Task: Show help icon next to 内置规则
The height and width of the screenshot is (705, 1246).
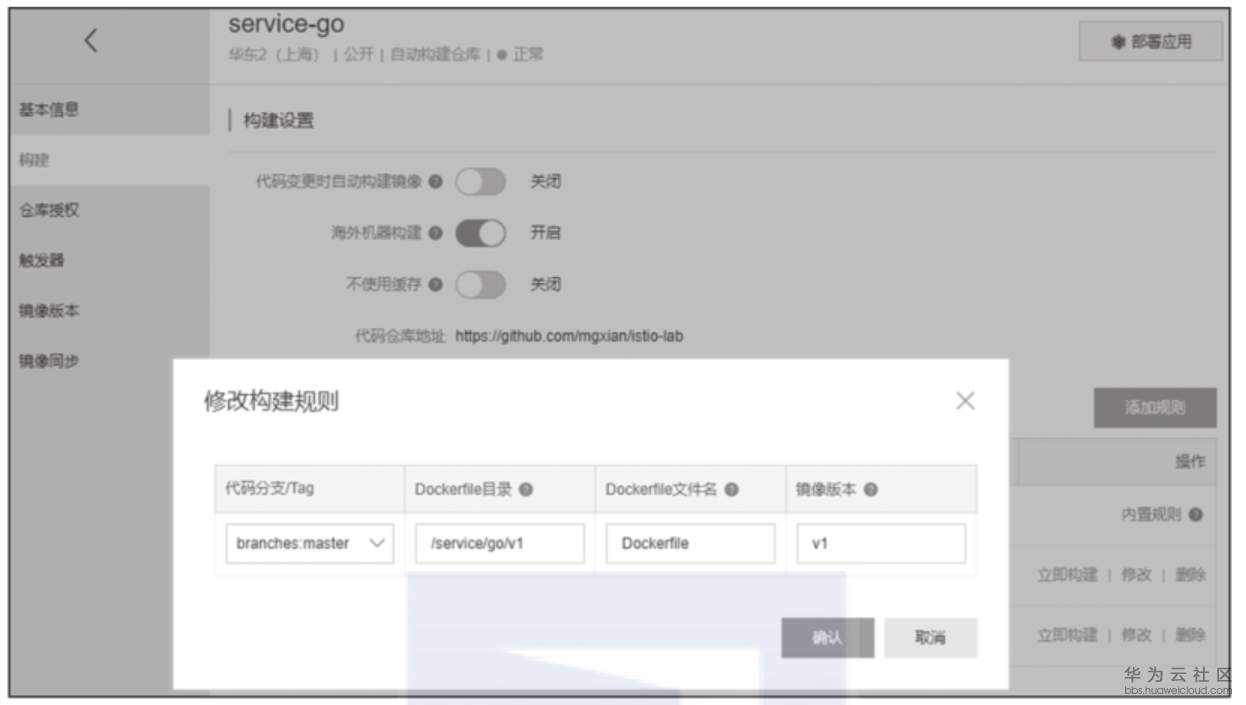Action: click(x=1196, y=515)
